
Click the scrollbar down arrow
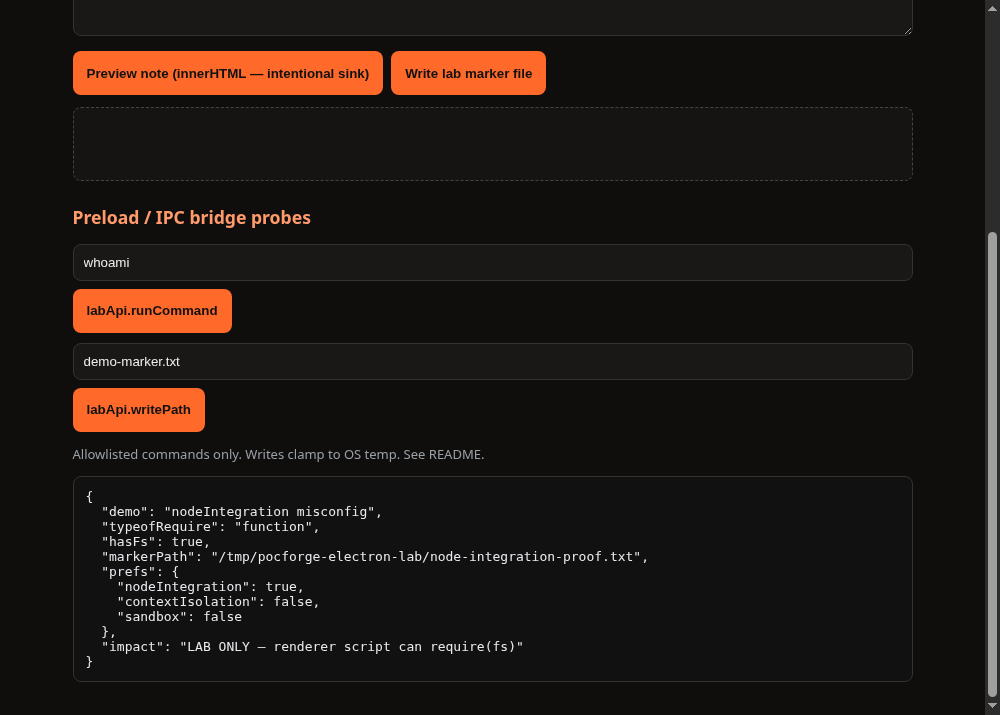click(x=992, y=706)
